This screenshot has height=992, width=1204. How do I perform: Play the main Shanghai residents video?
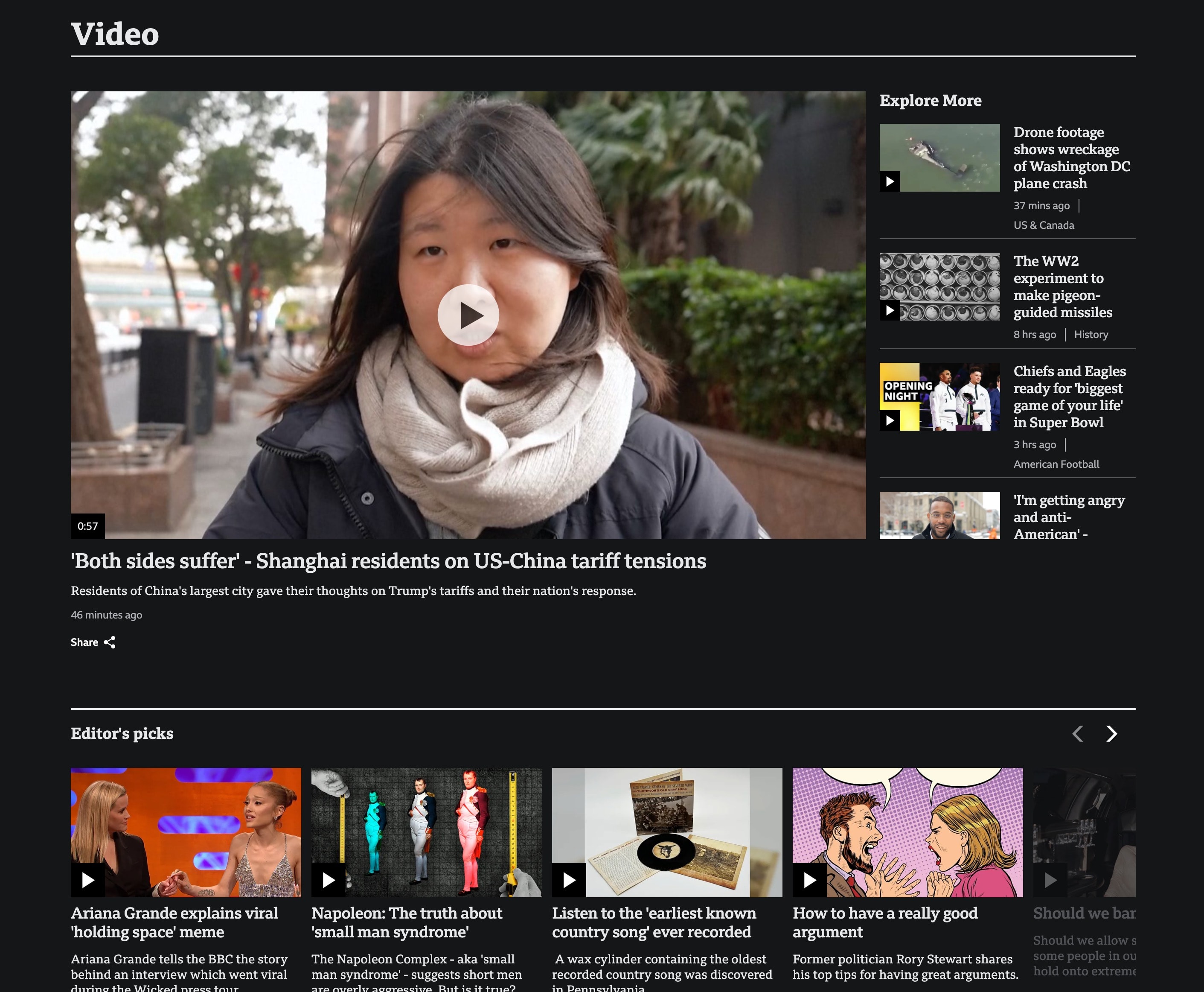[x=468, y=315]
